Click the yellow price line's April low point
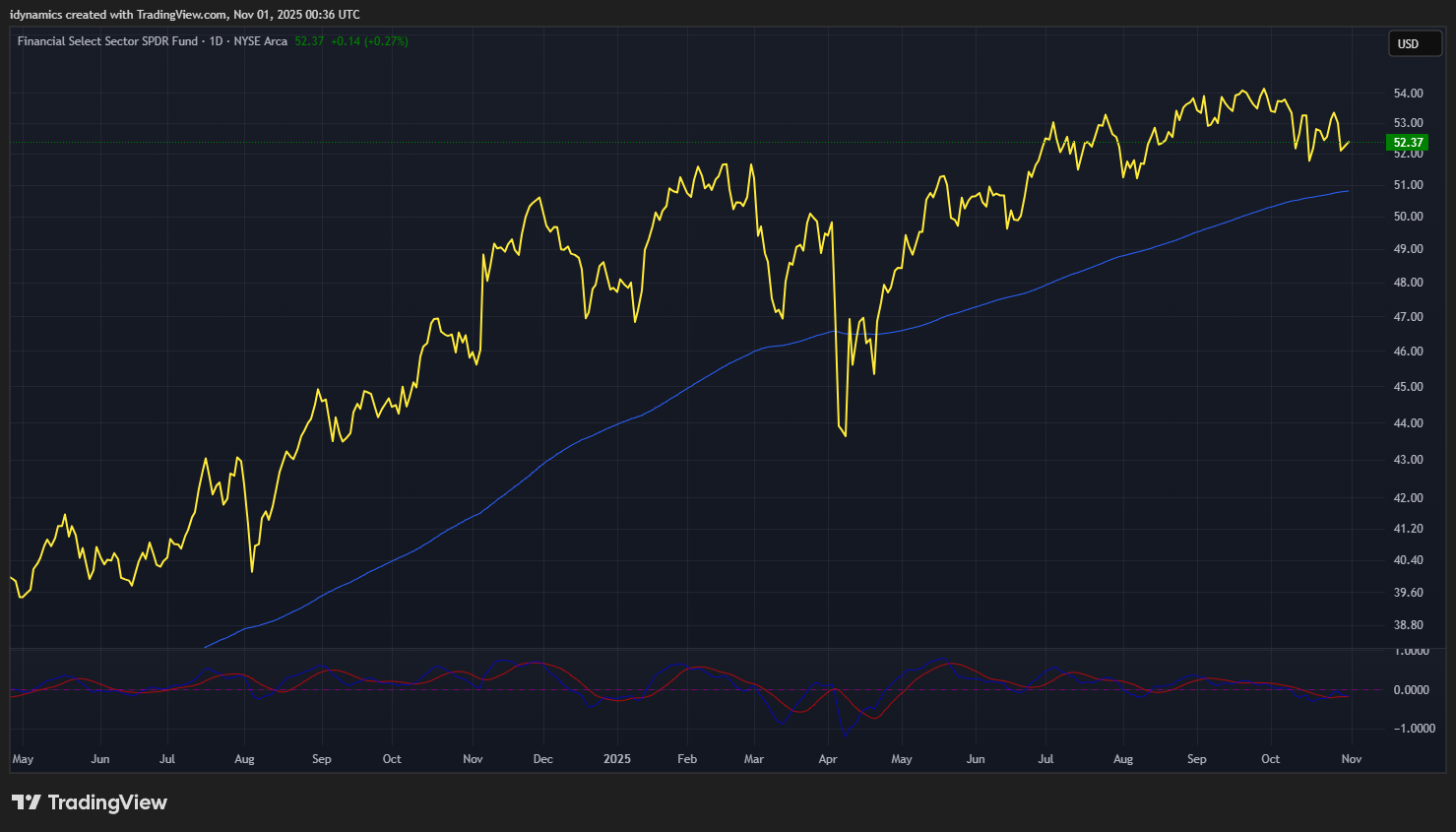Viewport: 1456px width, 832px height. 846,435
